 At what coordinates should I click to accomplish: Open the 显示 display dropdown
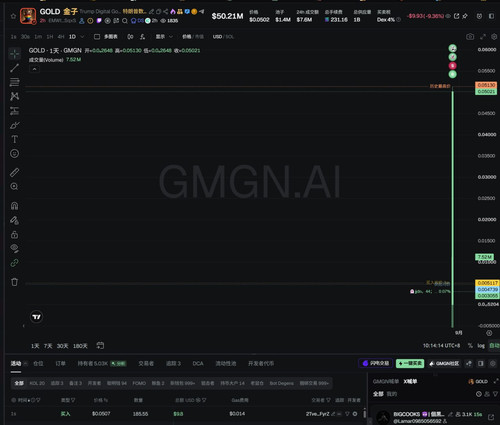coord(164,37)
